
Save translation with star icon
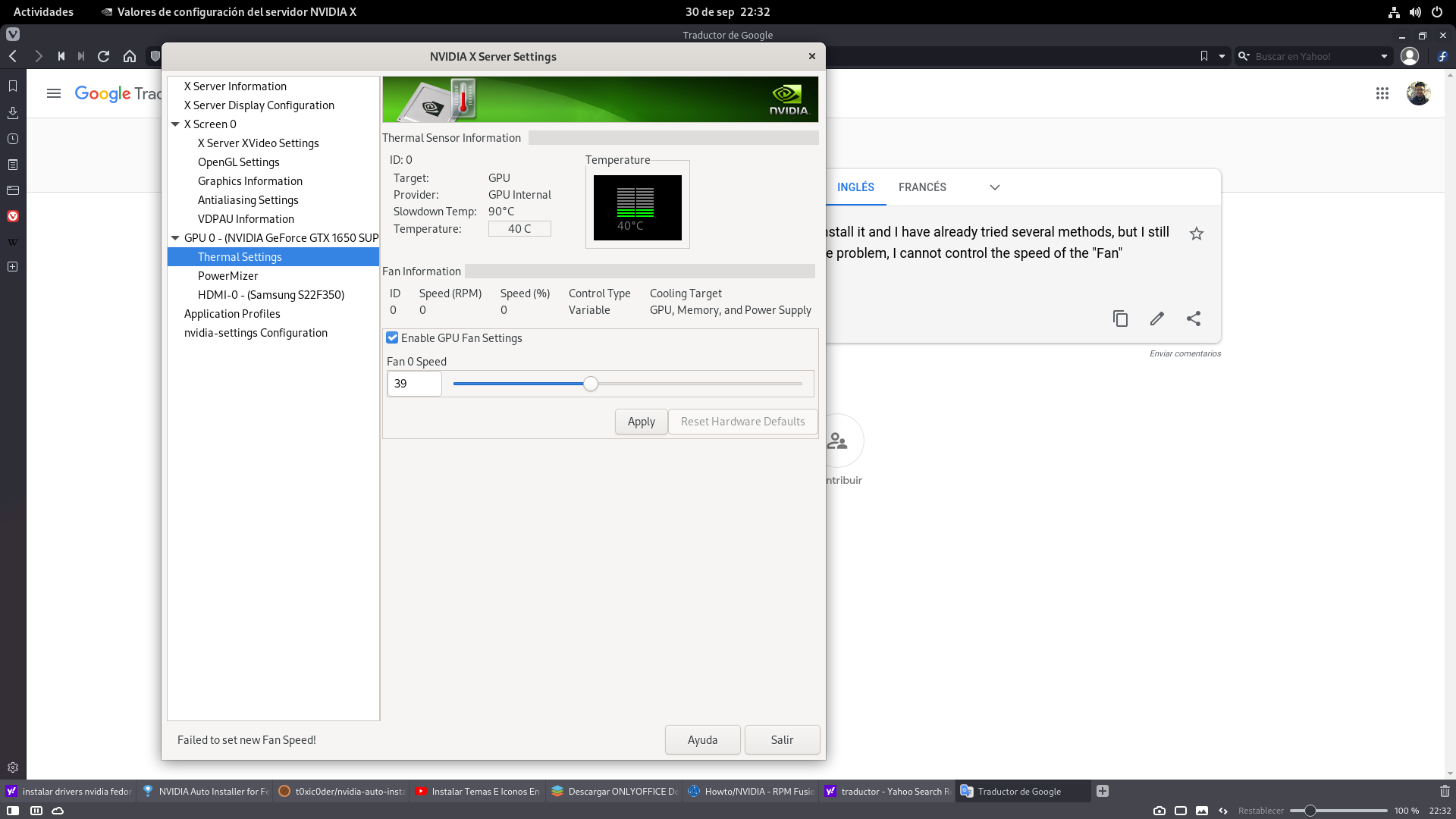point(1197,234)
